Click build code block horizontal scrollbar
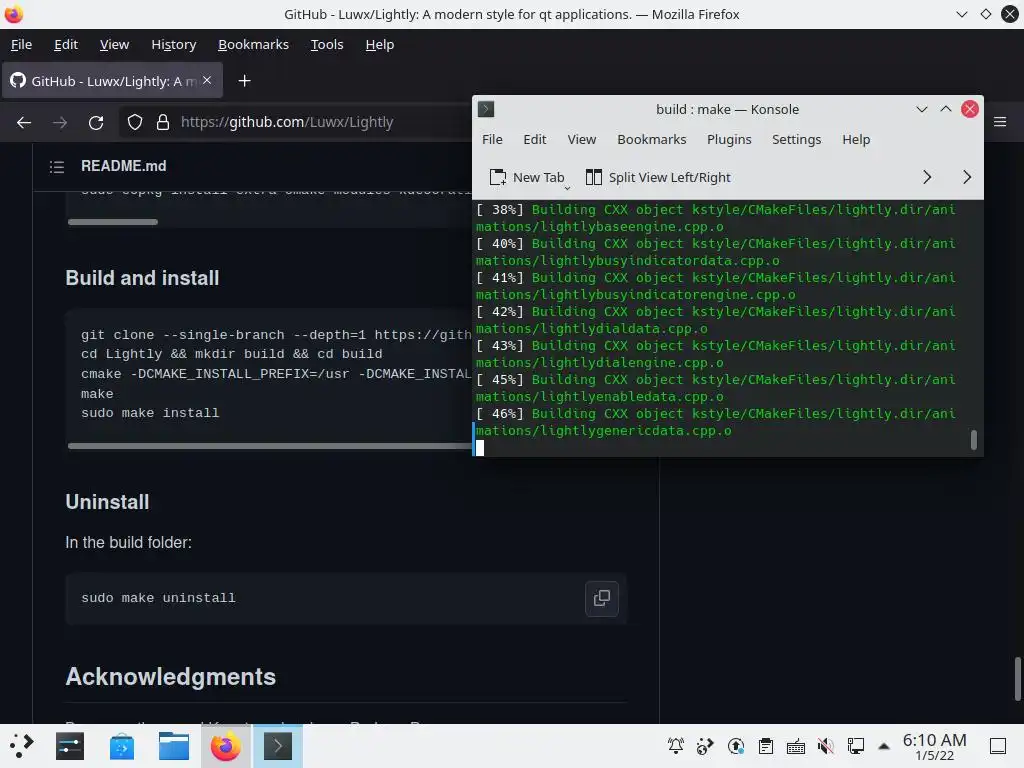The image size is (1024, 768). point(270,446)
